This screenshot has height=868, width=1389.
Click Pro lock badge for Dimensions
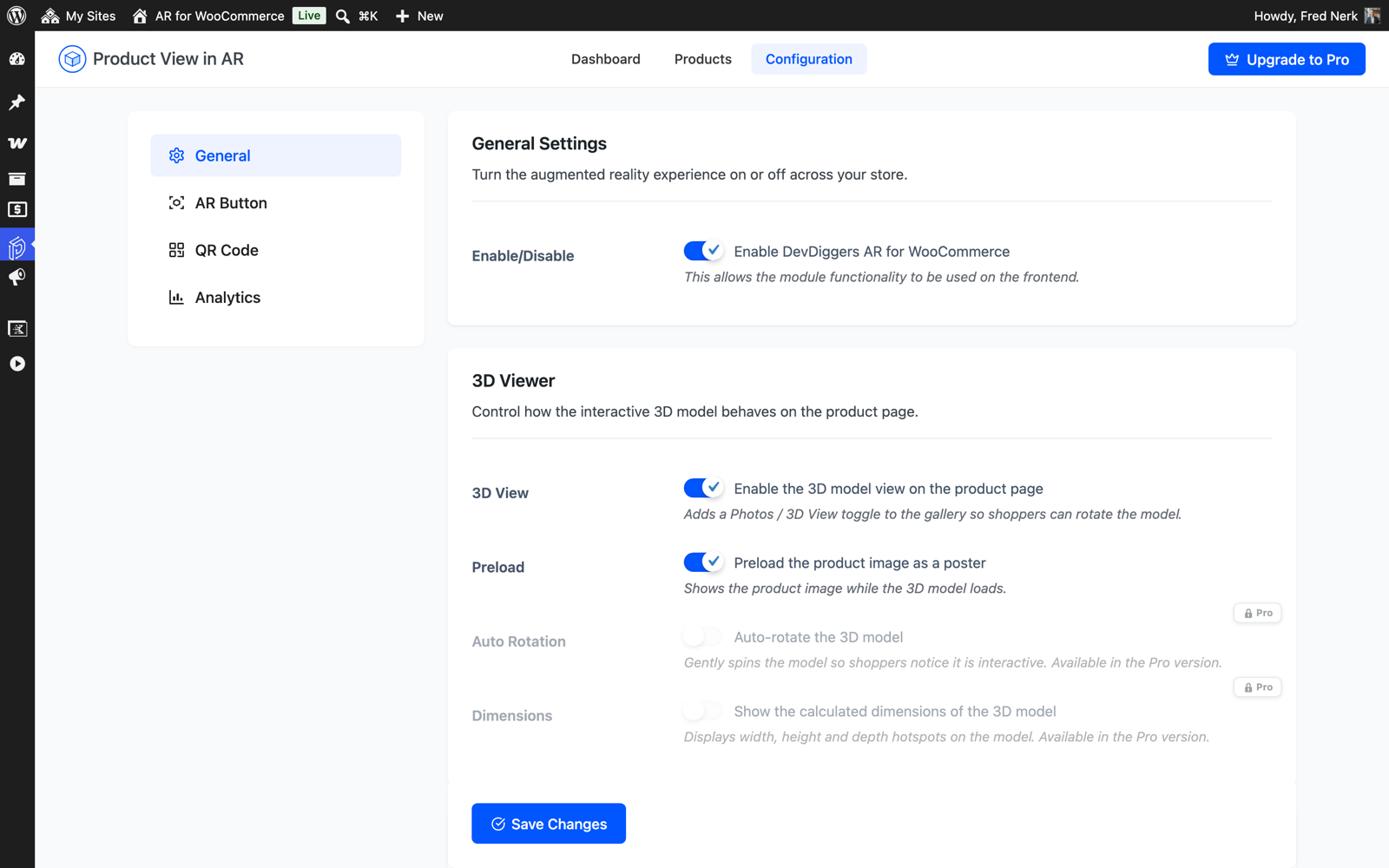[1258, 687]
